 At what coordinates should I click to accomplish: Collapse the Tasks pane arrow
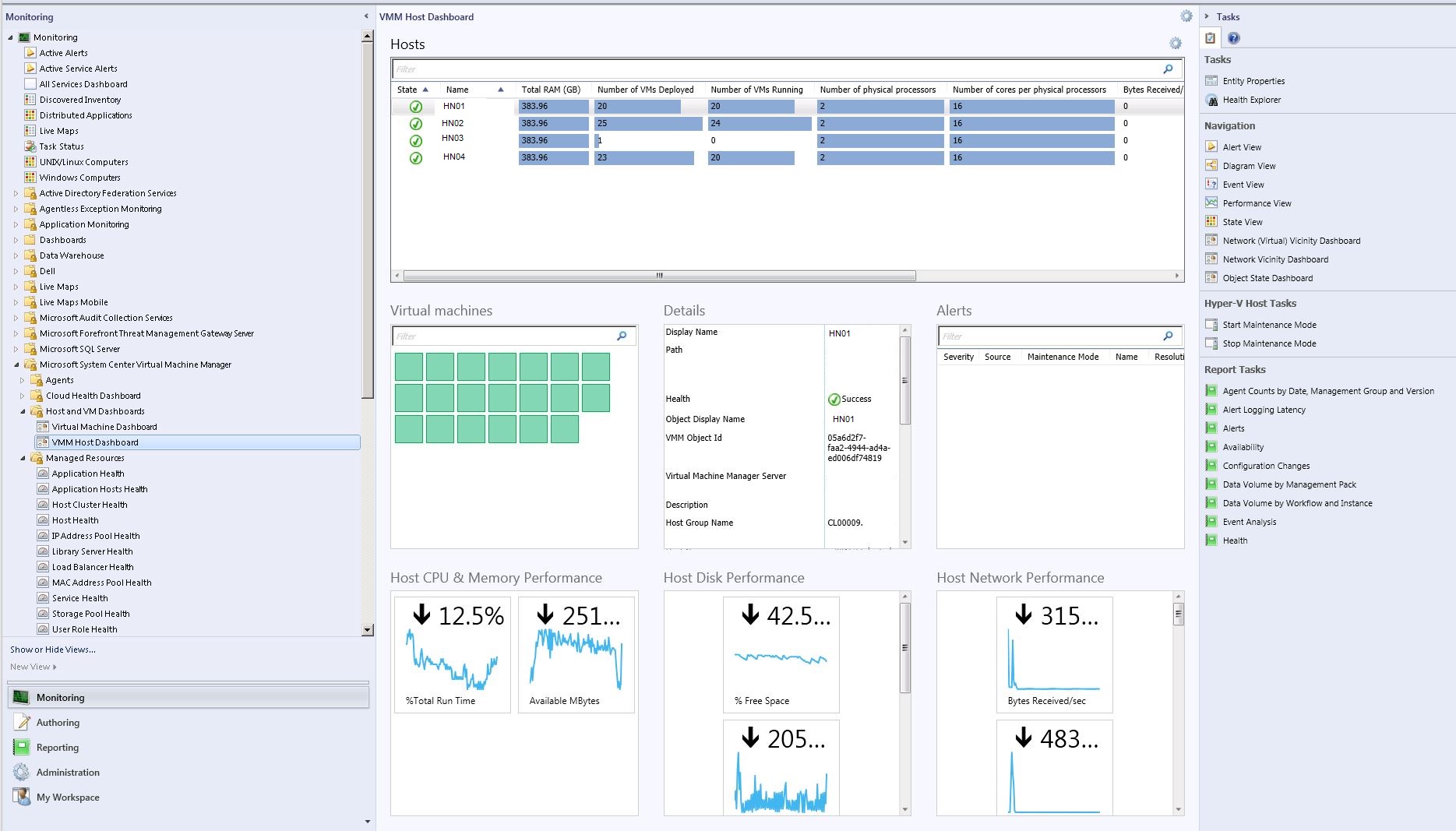[1207, 16]
